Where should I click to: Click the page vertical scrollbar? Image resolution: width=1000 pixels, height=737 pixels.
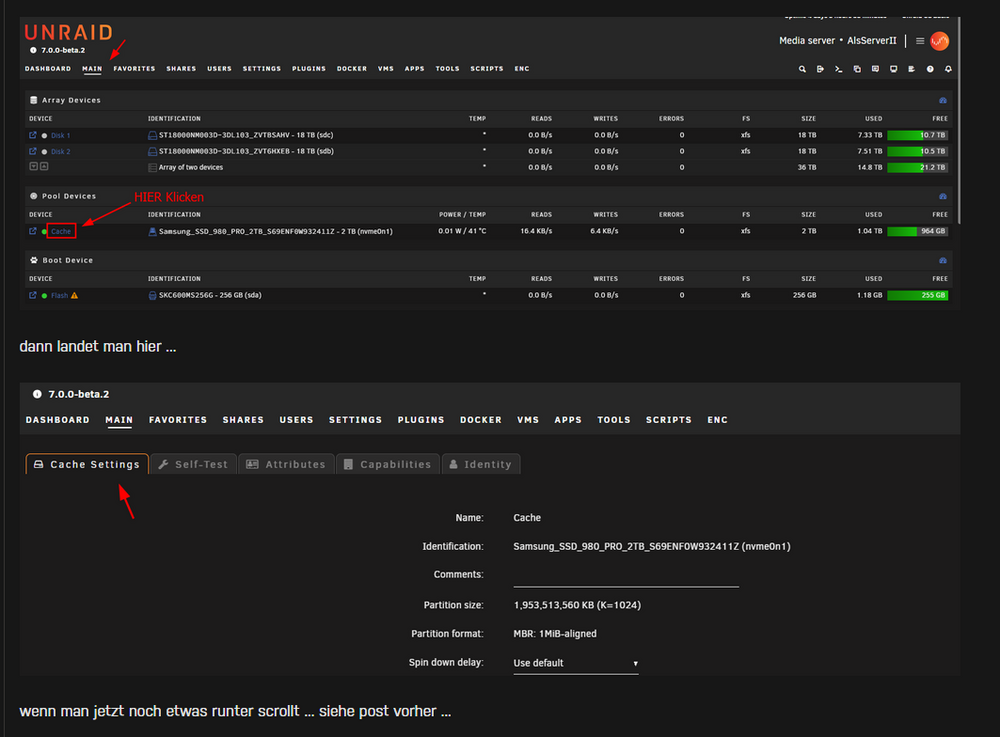click(x=959, y=121)
